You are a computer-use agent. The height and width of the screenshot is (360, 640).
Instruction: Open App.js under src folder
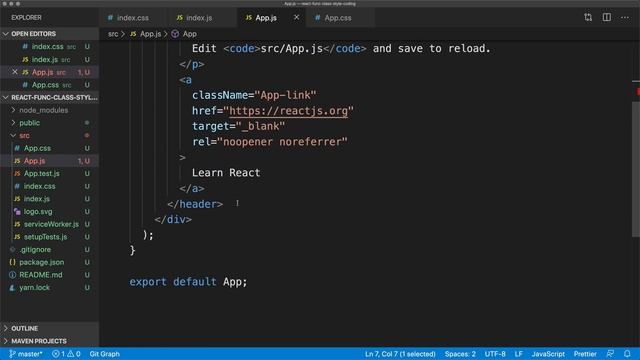tap(49, 161)
